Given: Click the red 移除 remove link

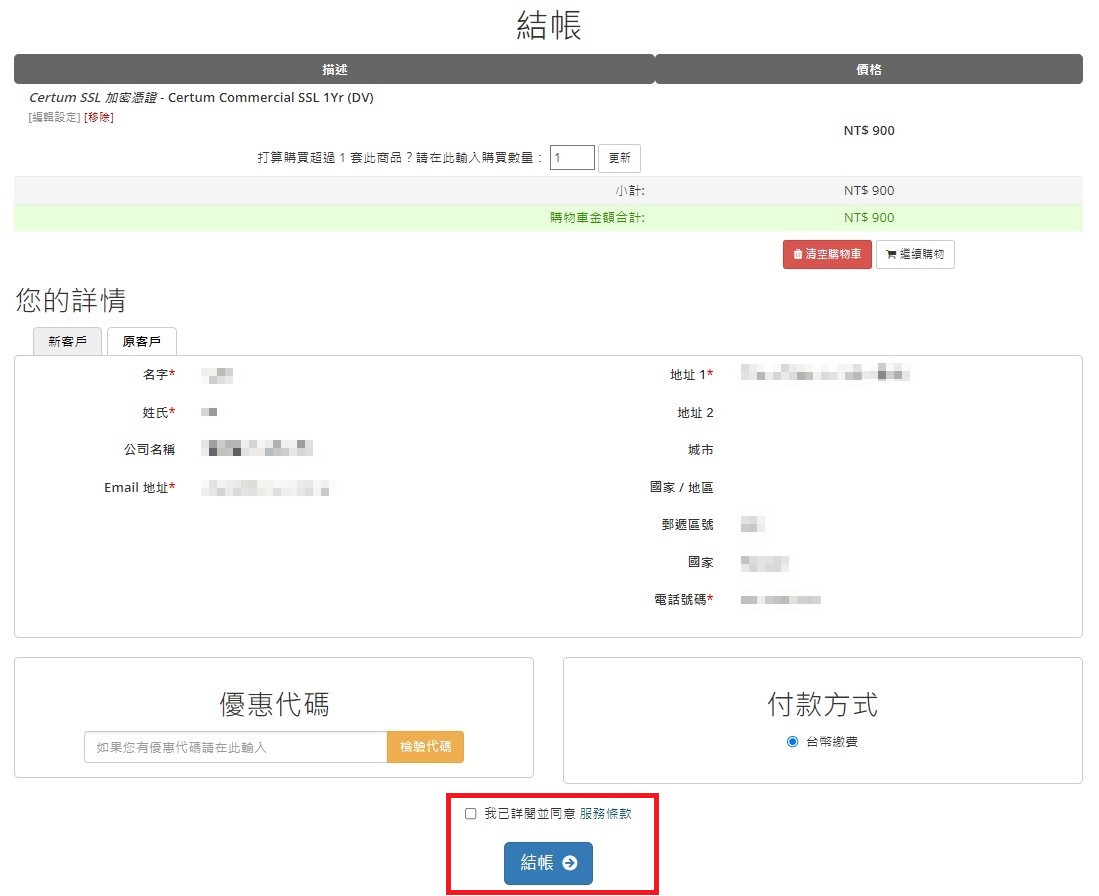Looking at the screenshot, I should coord(99,117).
